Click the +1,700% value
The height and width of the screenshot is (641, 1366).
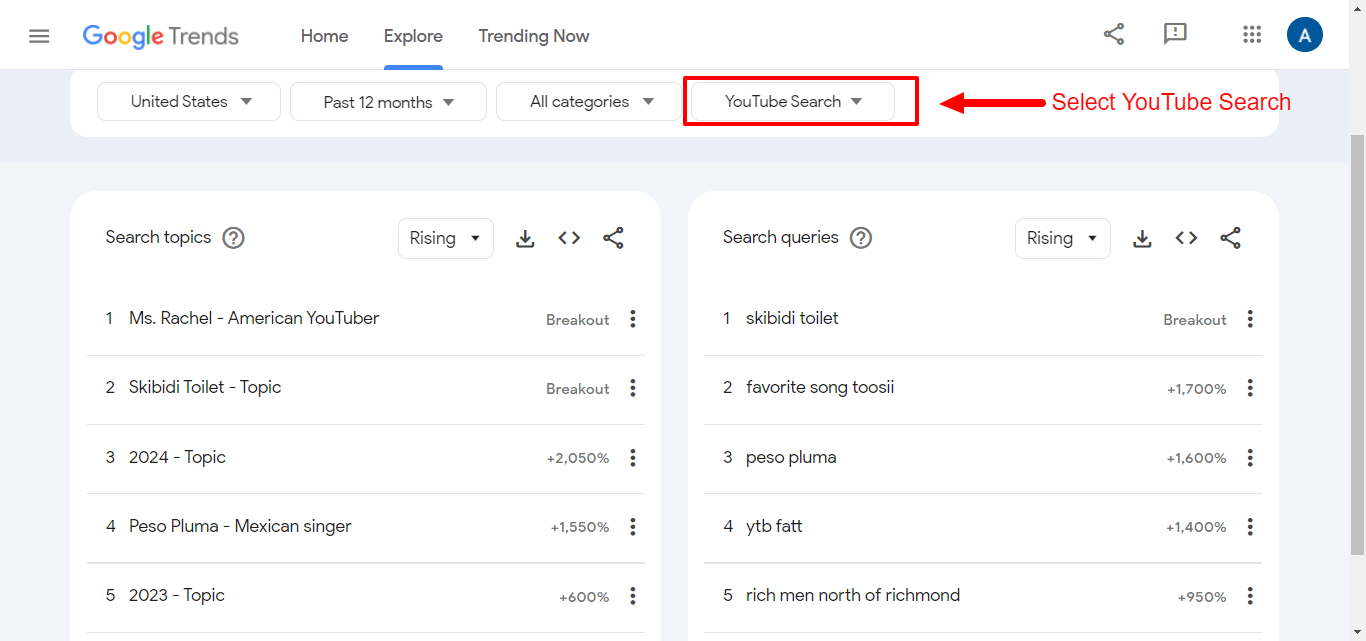pyautogui.click(x=1197, y=389)
